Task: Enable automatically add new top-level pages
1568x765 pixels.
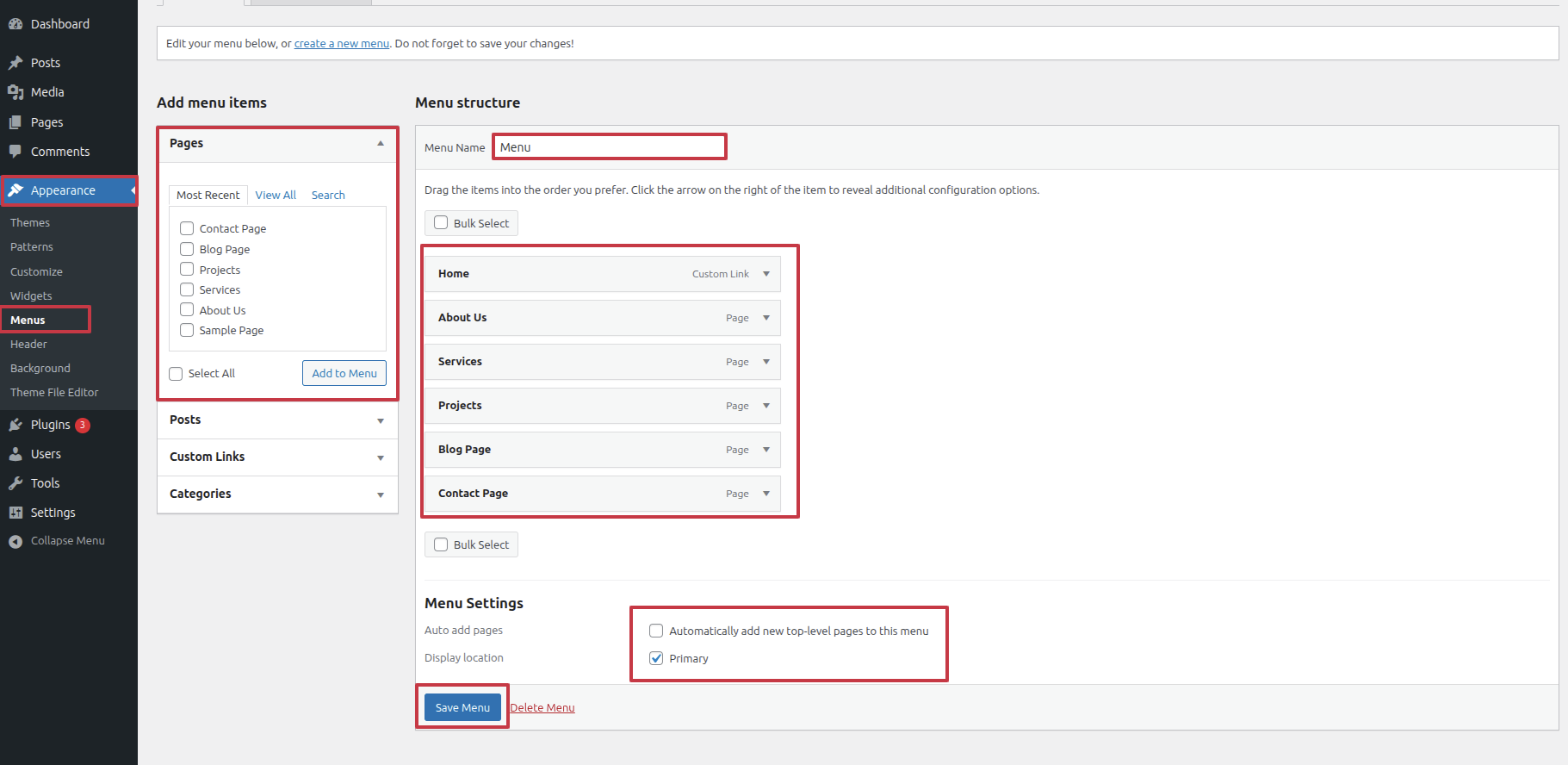Action: click(x=656, y=631)
